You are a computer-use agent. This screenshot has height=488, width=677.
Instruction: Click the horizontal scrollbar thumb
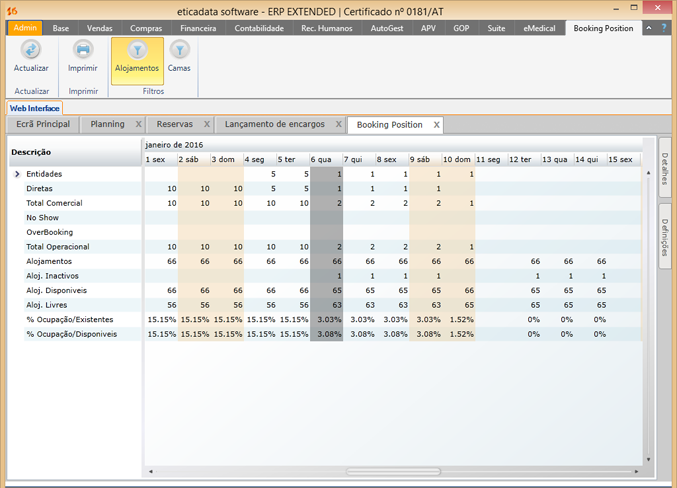pos(392,471)
